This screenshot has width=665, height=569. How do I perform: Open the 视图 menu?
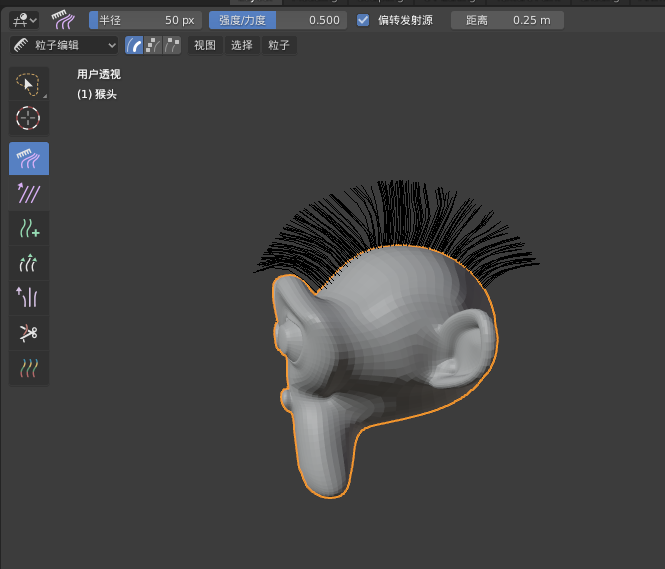point(205,45)
